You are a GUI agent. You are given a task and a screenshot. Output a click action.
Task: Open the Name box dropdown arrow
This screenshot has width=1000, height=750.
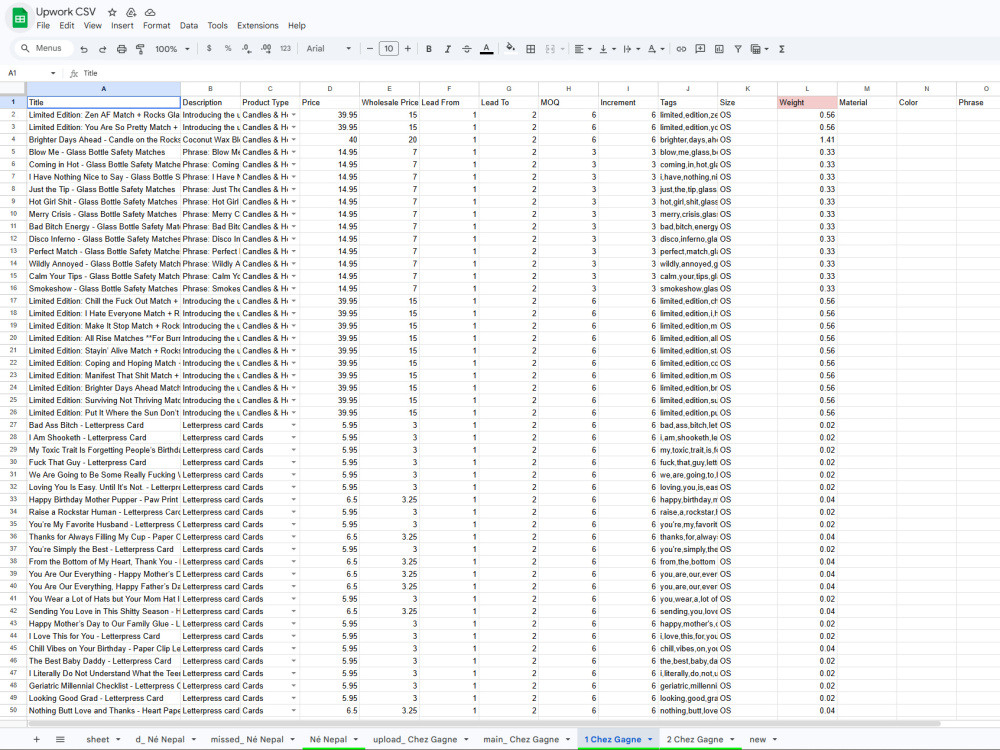click(x=53, y=73)
